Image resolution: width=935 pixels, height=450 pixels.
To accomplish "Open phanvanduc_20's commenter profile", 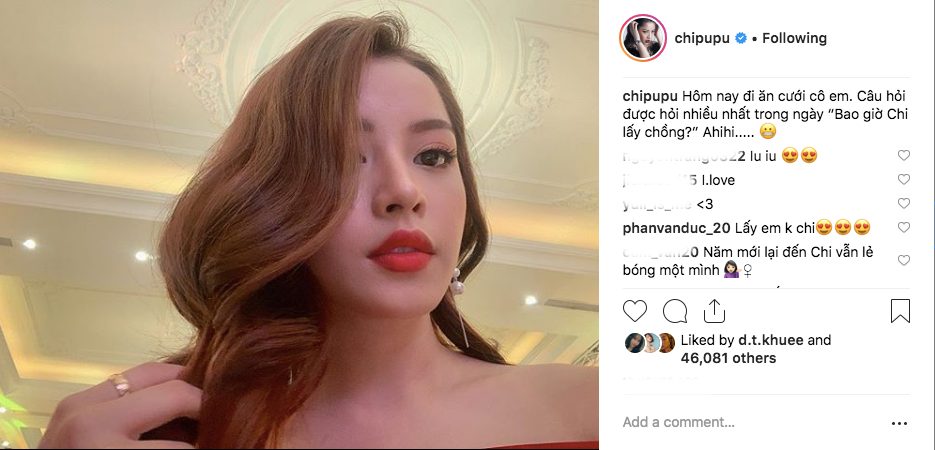I will point(675,228).
